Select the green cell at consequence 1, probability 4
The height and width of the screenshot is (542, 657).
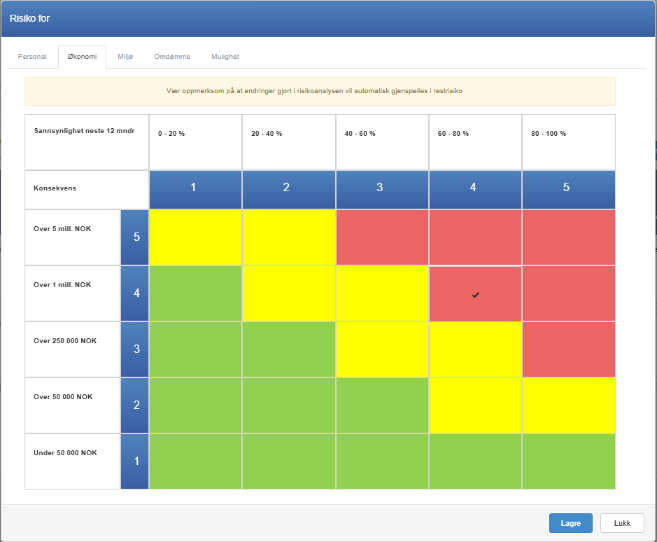[475, 462]
